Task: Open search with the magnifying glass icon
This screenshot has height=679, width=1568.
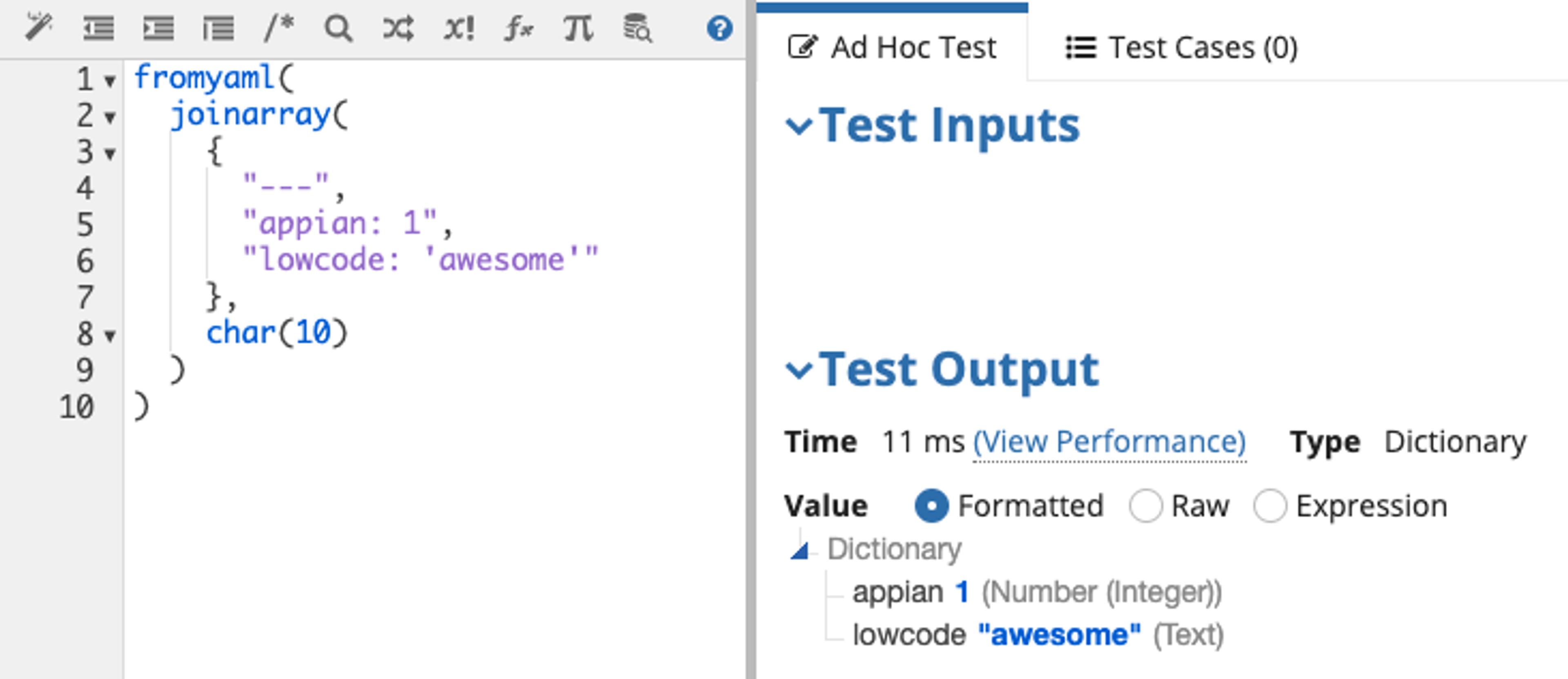Action: coord(338,29)
